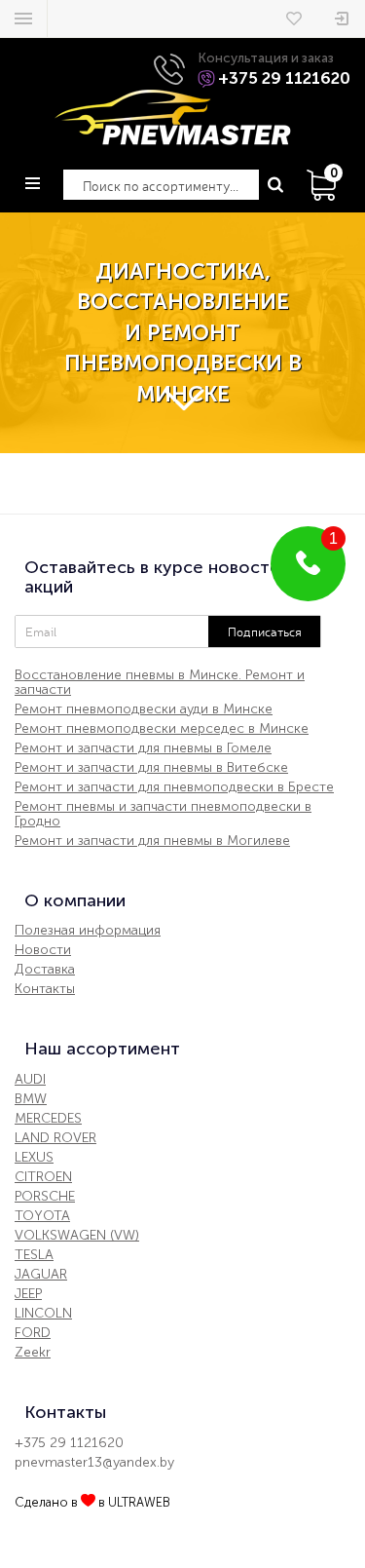Screen dimensions: 365x1568
Task: Focus the Email input field
Action: click(112, 631)
